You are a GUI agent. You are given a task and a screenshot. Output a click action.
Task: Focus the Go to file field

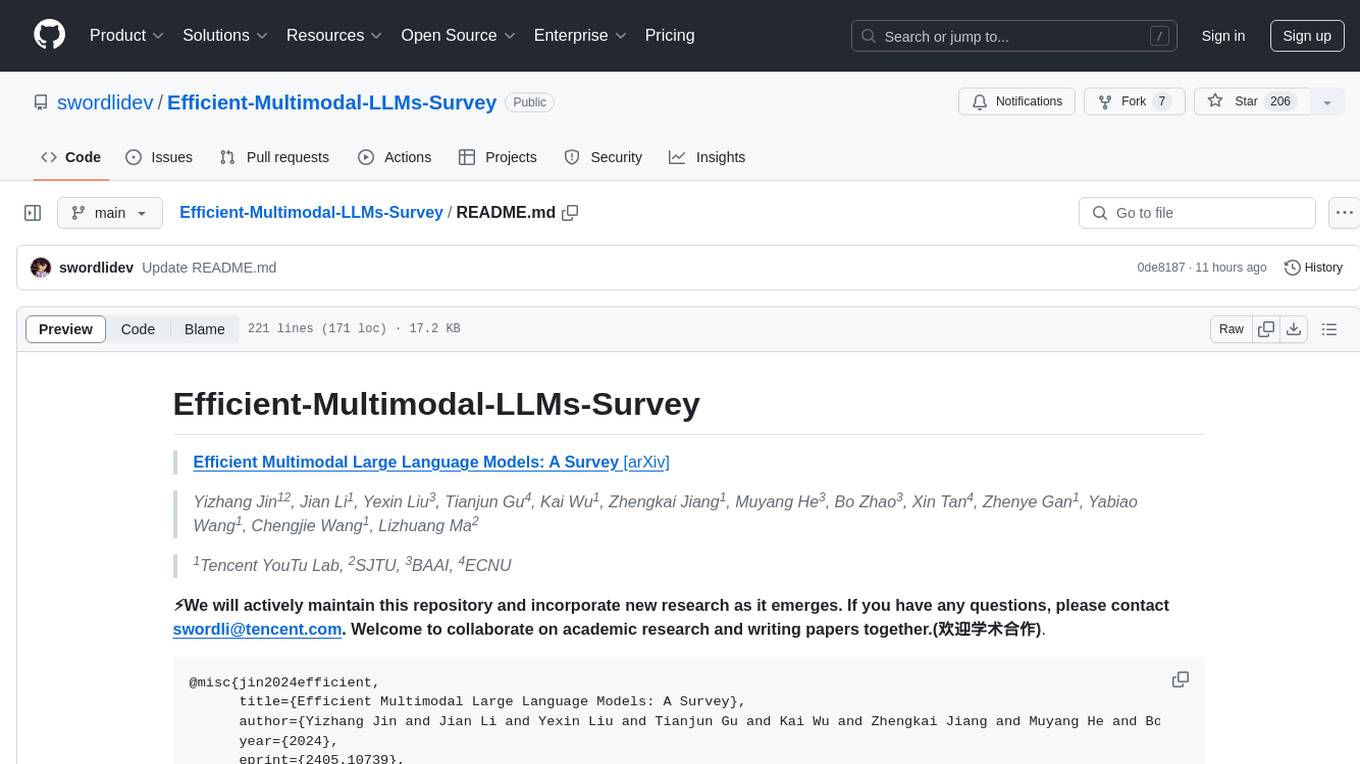1197,213
